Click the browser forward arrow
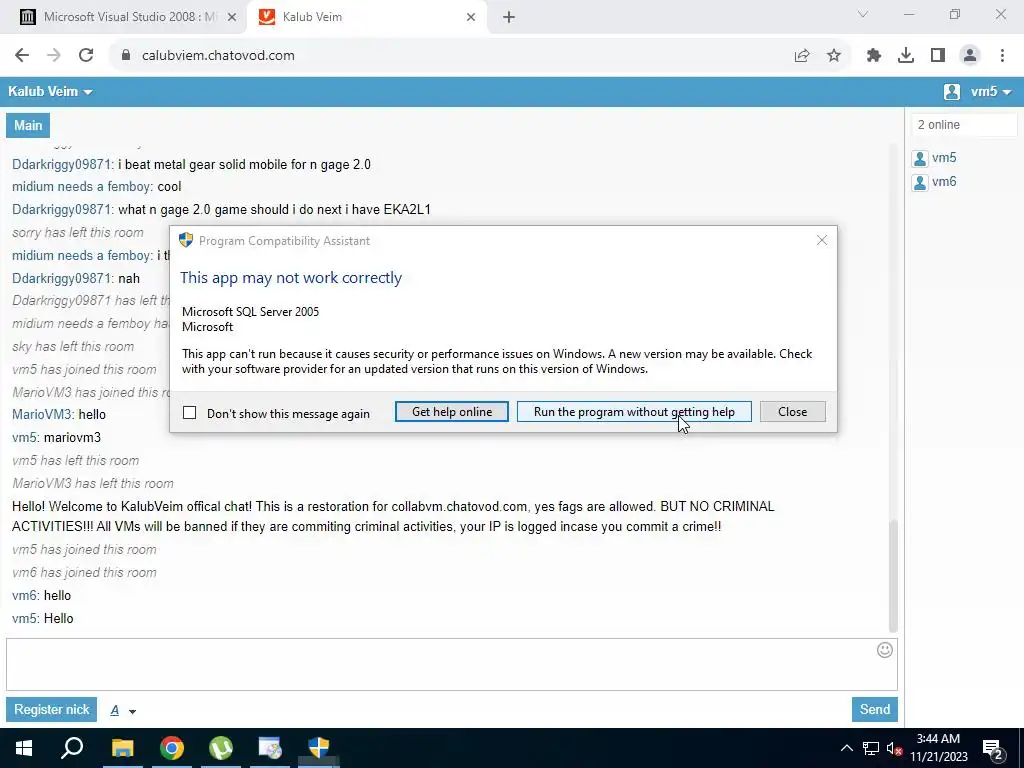Viewport: 1024px width, 768px height. tap(54, 56)
